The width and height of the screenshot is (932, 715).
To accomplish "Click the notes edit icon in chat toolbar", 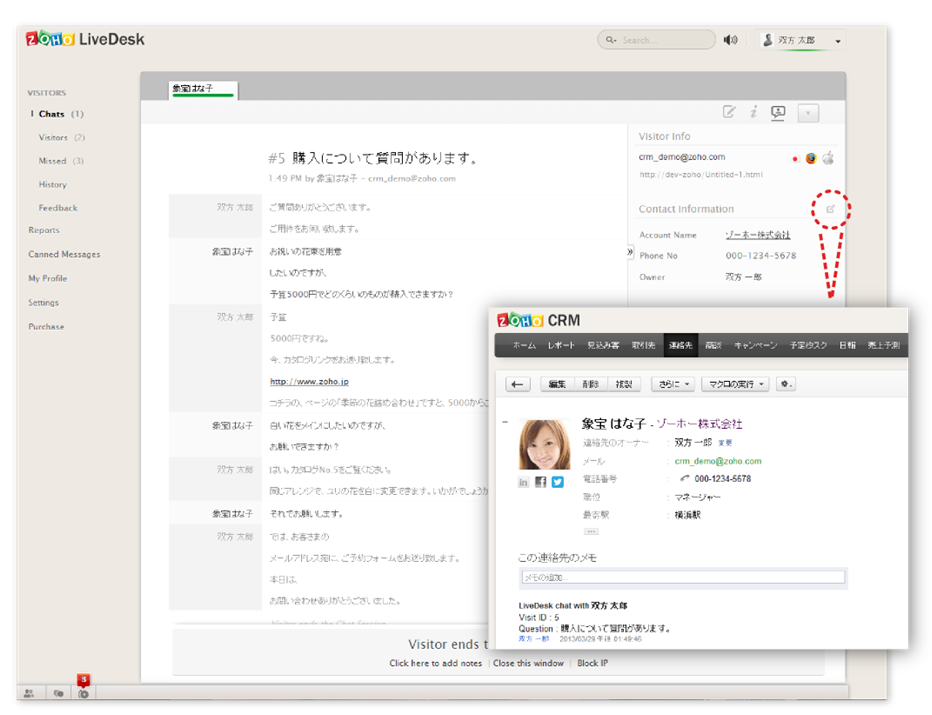I will (x=729, y=112).
